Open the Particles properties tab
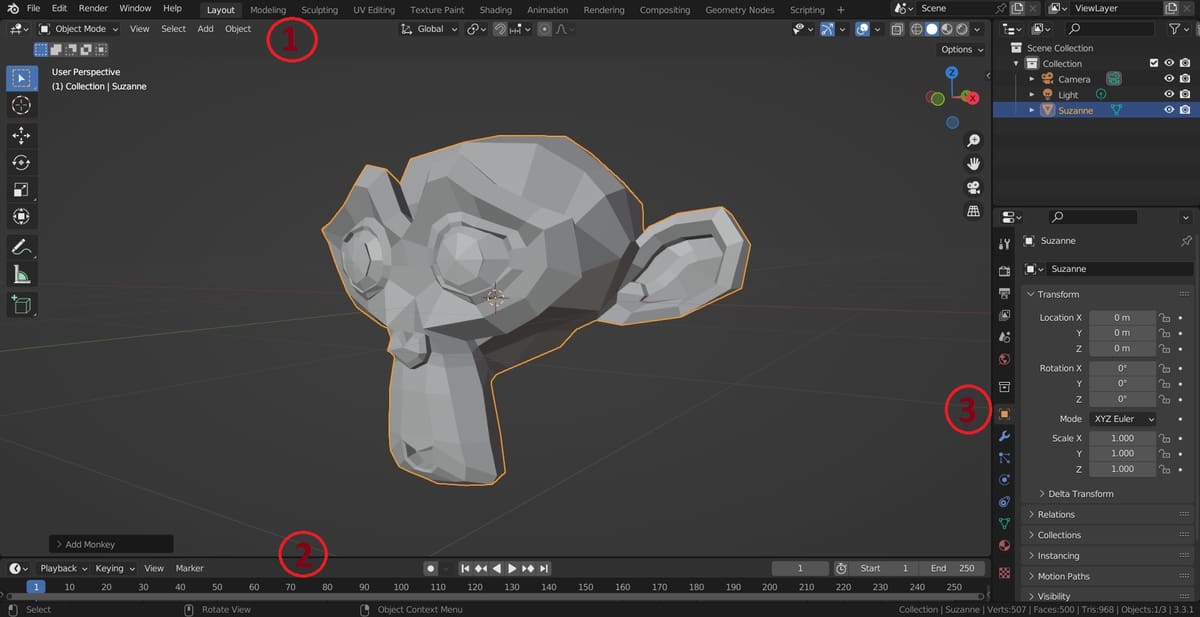The image size is (1200, 617). click(x=1004, y=458)
